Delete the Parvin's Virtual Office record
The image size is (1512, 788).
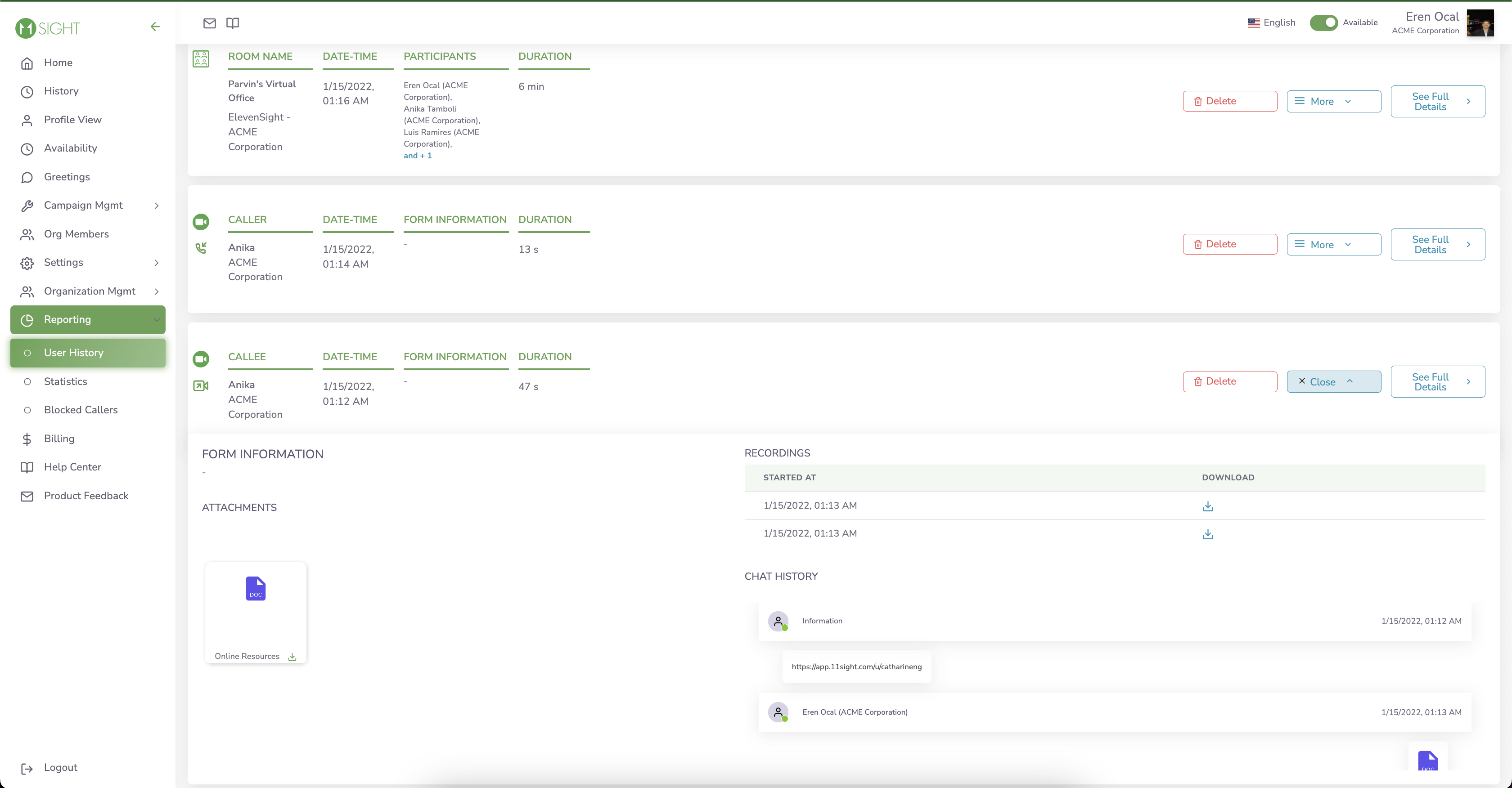coord(1230,101)
